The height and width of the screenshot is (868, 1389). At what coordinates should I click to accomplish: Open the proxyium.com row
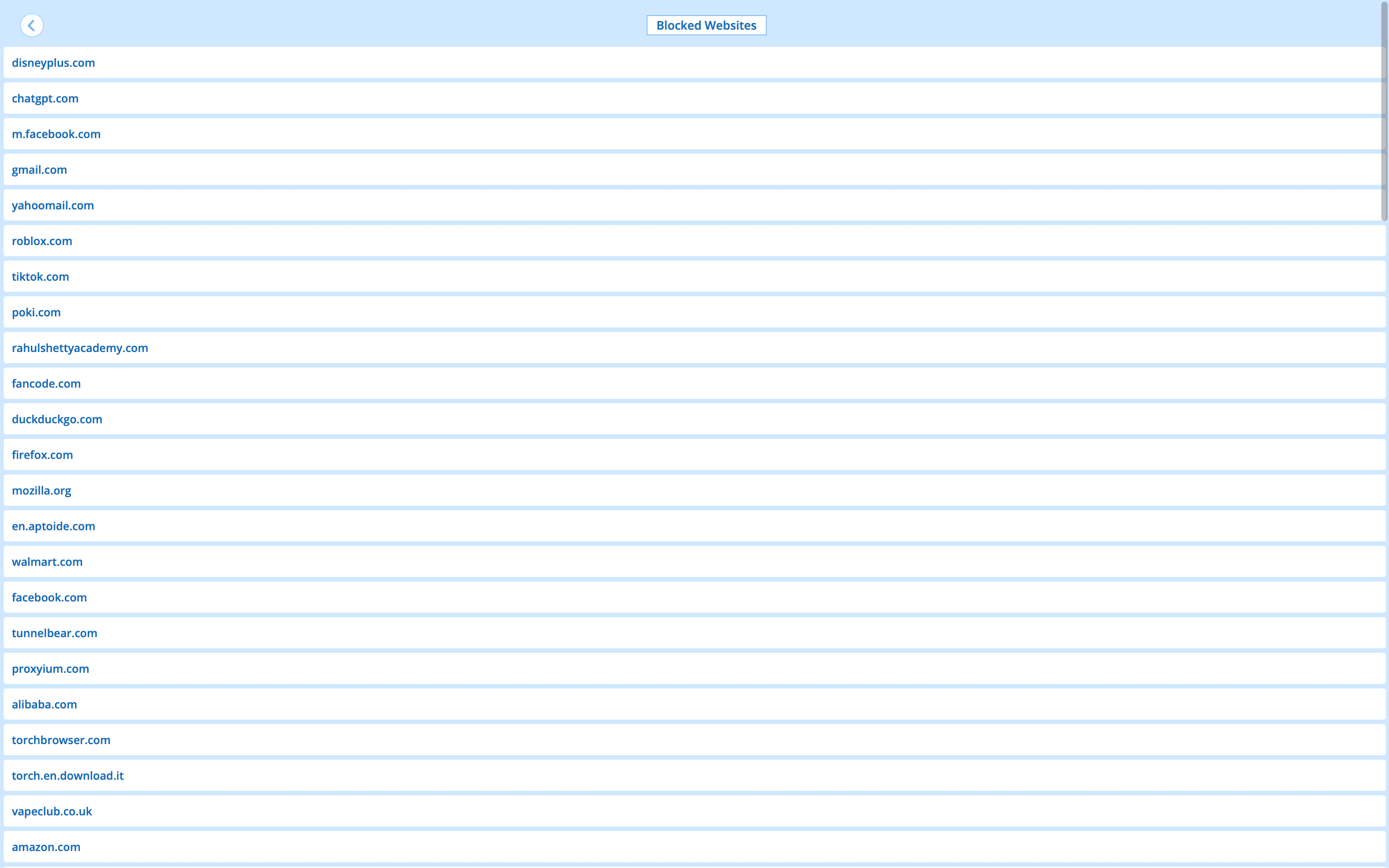click(x=694, y=668)
